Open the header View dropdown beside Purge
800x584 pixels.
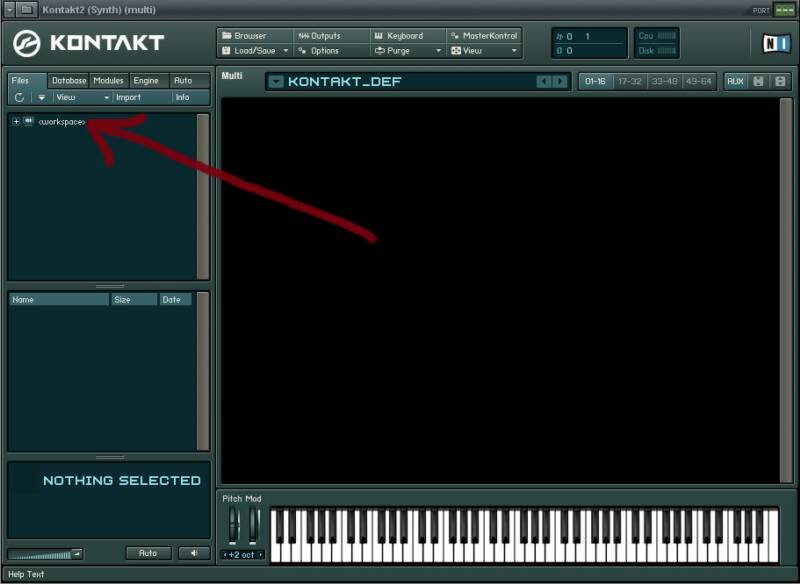coord(484,50)
